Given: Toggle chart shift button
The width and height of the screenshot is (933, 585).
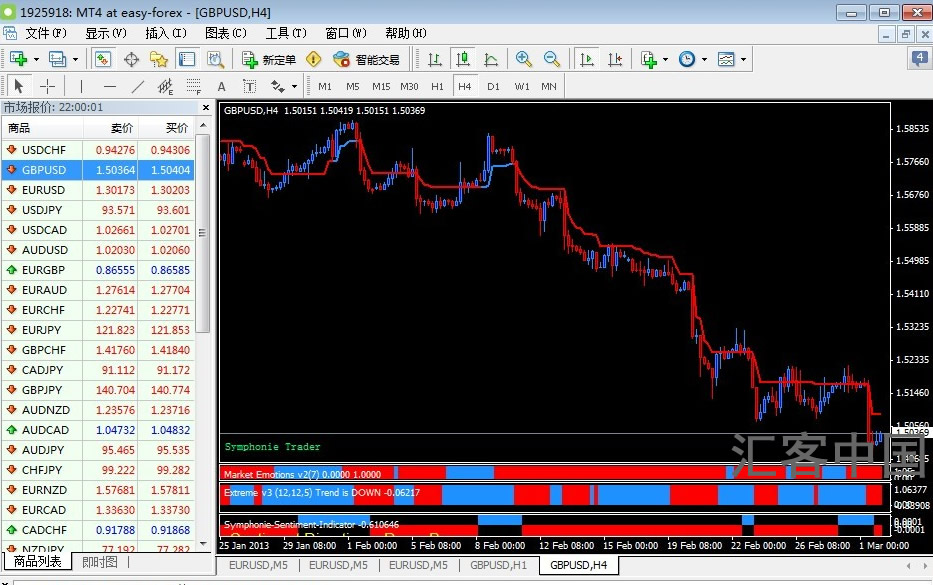Looking at the screenshot, I should [x=615, y=59].
